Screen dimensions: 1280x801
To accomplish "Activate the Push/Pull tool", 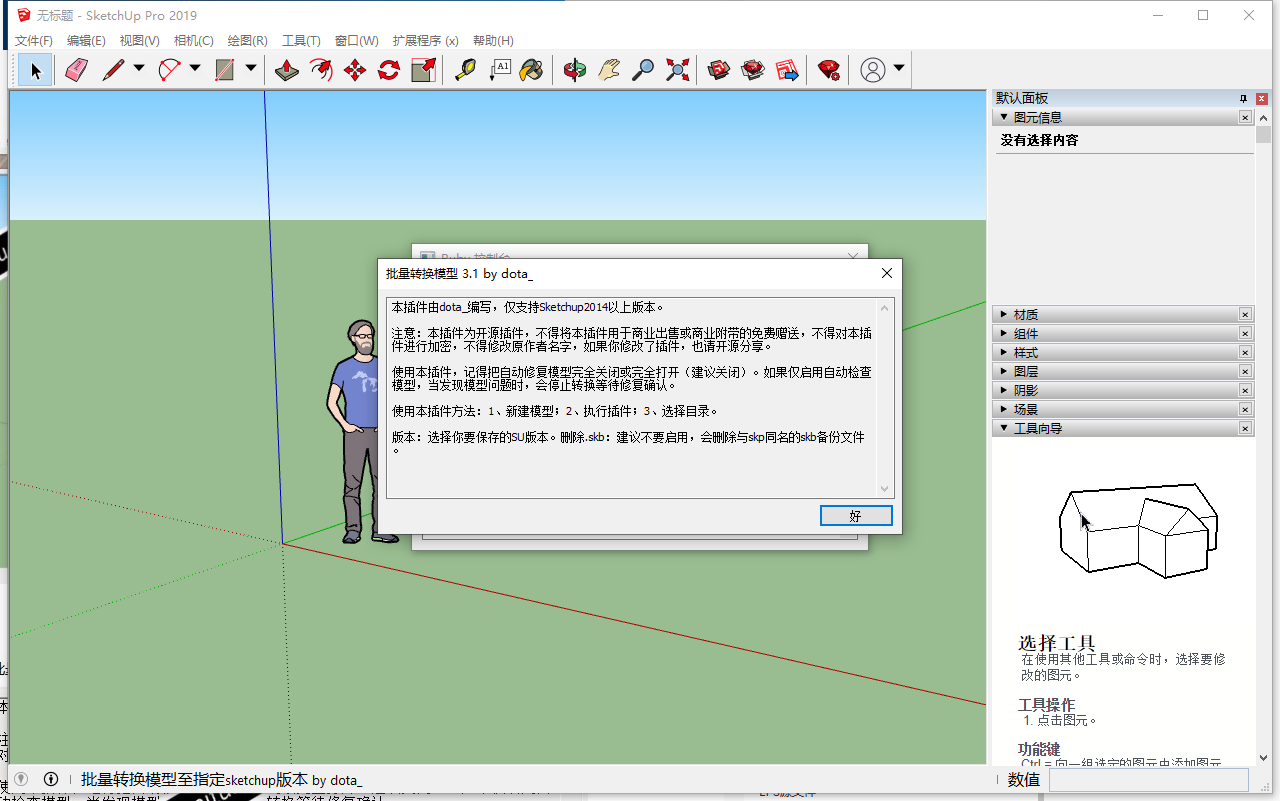I will [x=287, y=70].
